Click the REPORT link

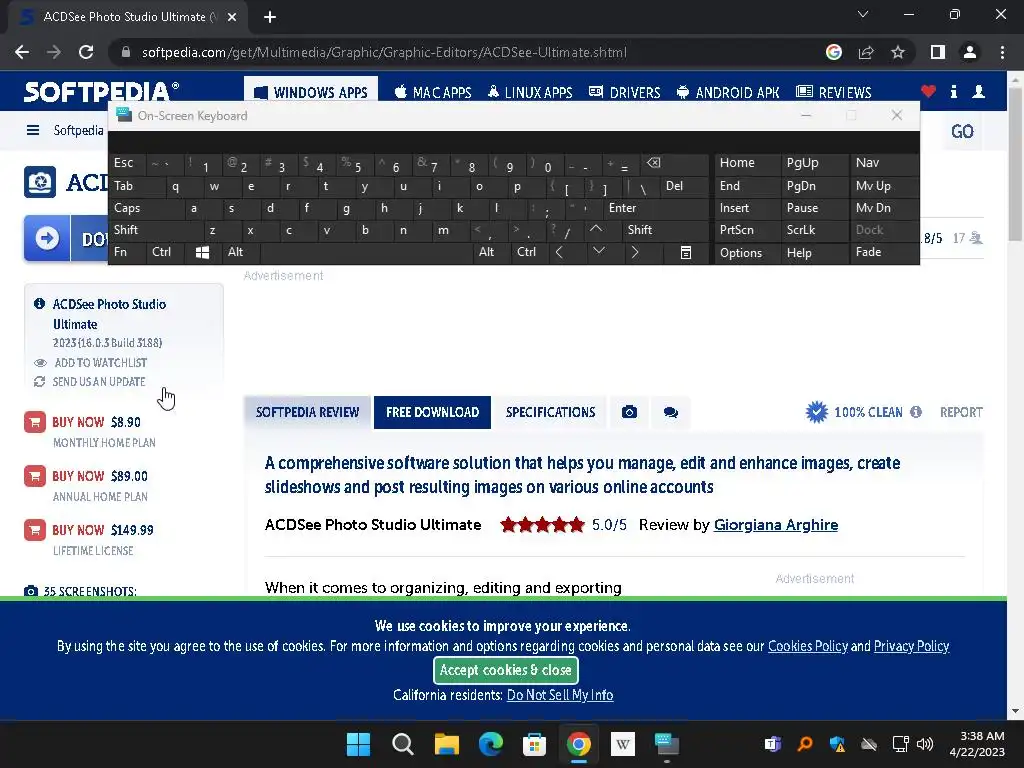pos(961,412)
